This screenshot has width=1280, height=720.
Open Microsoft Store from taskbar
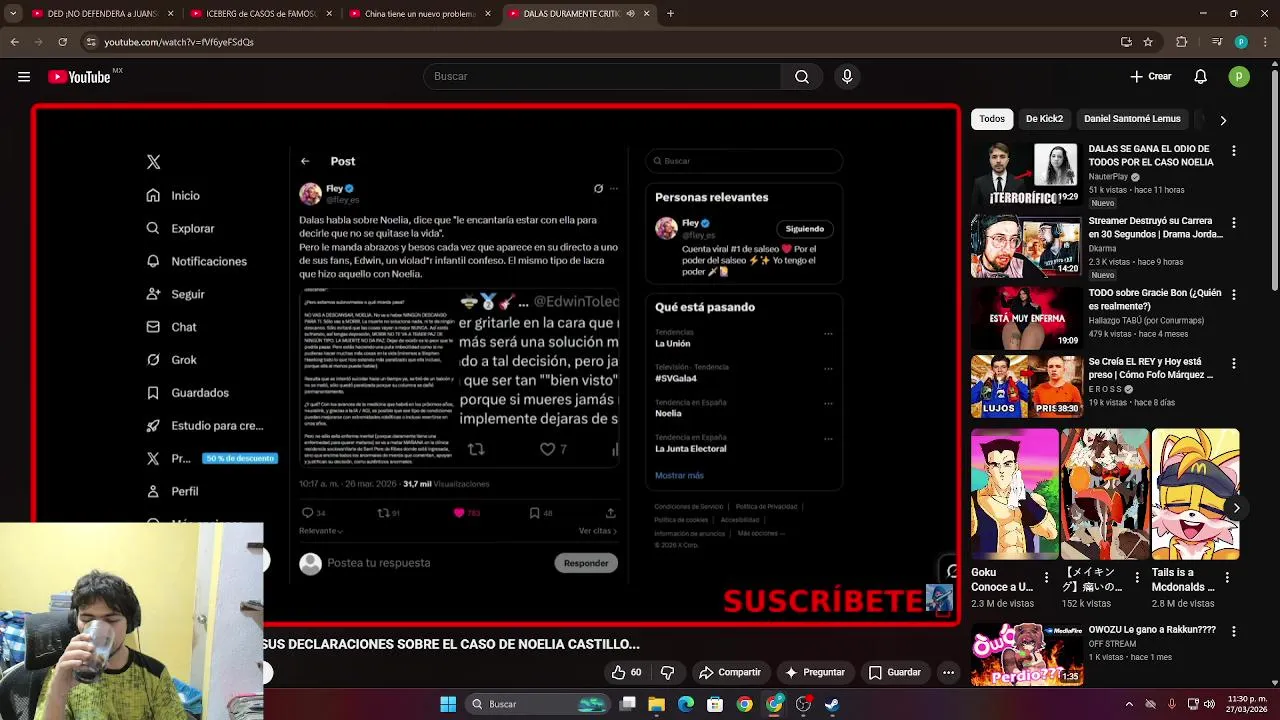[x=715, y=704]
